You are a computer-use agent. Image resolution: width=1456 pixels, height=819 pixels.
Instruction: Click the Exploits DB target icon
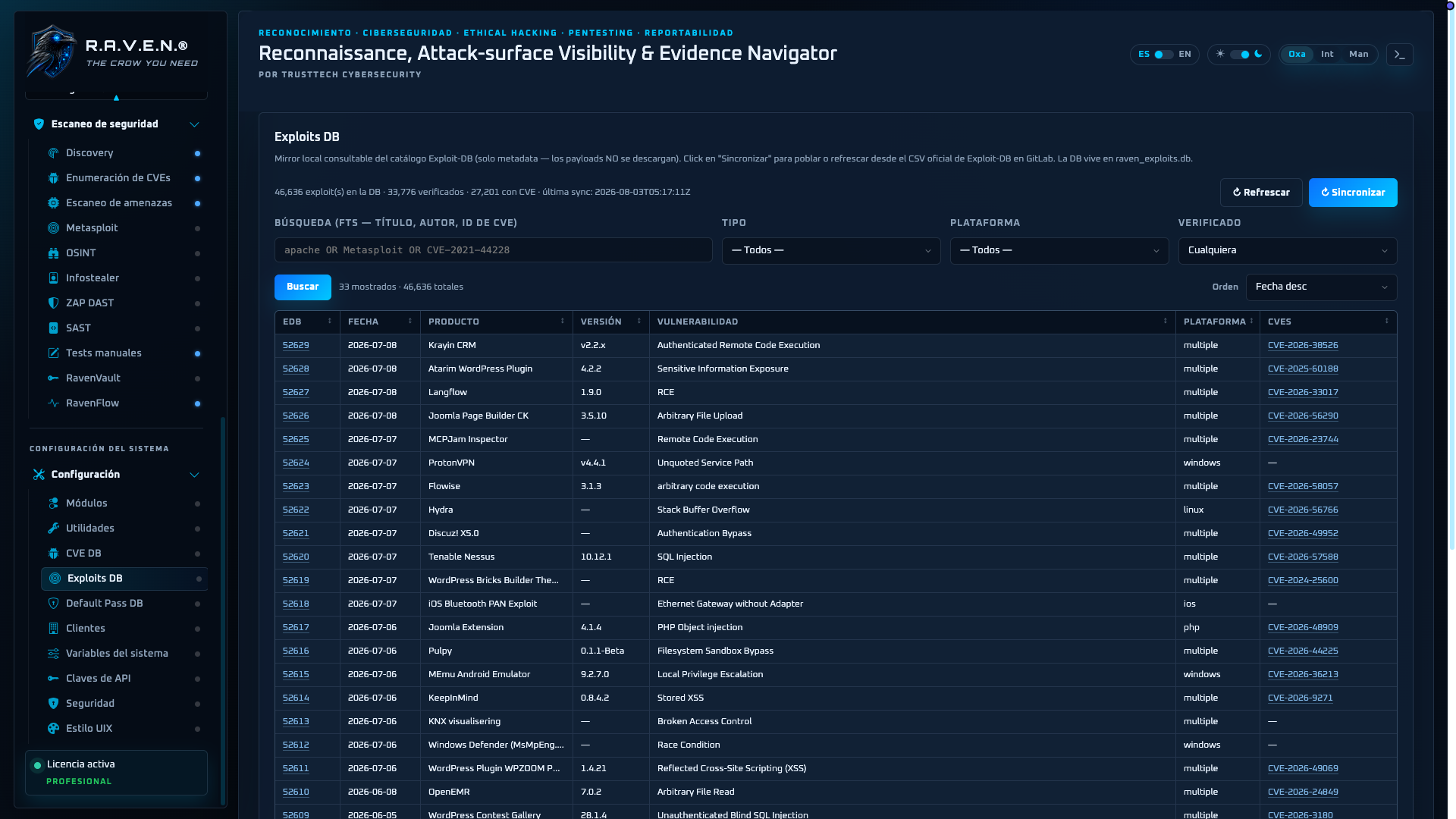coord(55,579)
